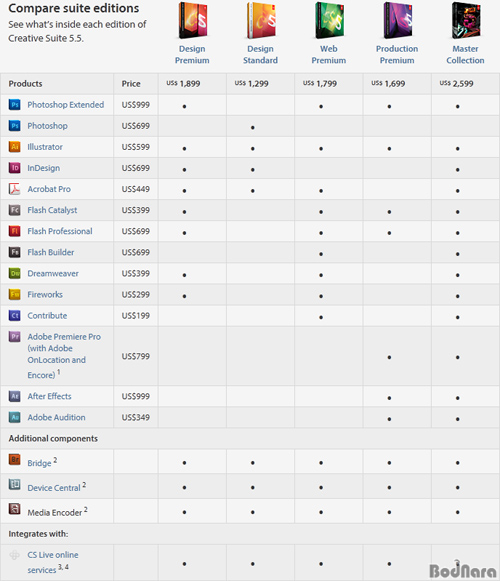
Task: Click the Photoshop row Ps icon
Action: click(x=14, y=126)
